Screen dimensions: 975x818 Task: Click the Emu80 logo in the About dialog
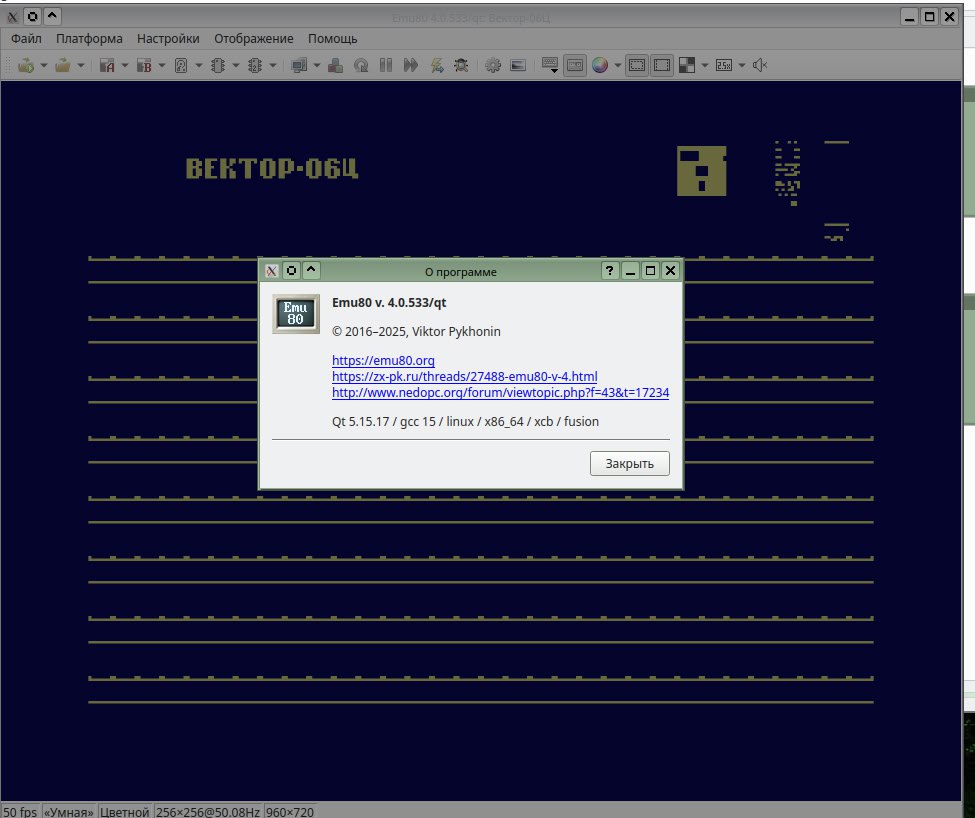tap(296, 313)
